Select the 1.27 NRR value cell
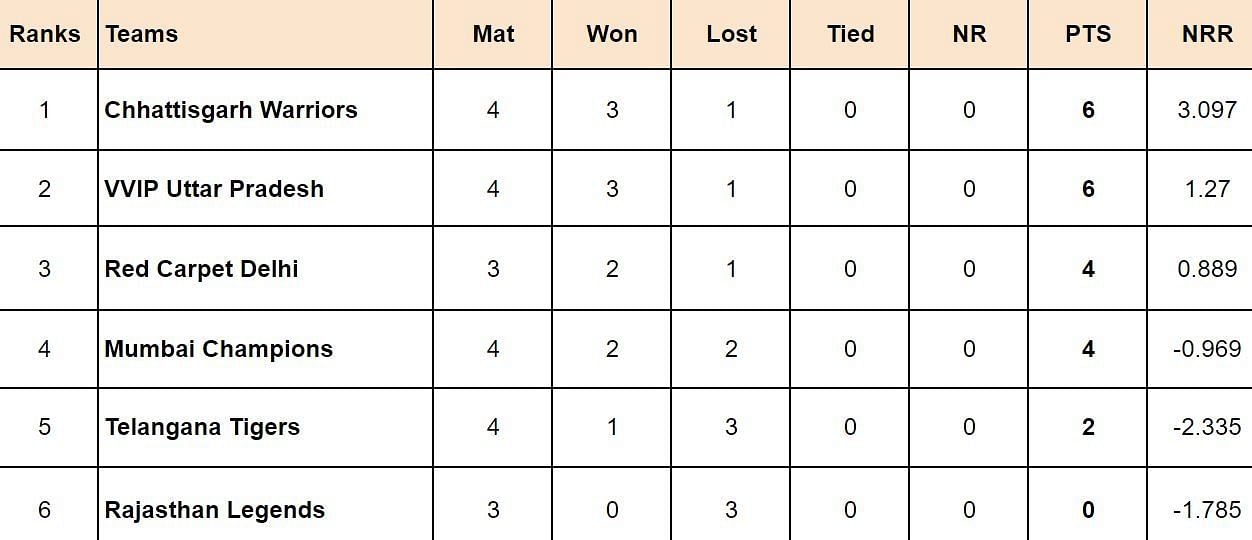 [x=1207, y=189]
